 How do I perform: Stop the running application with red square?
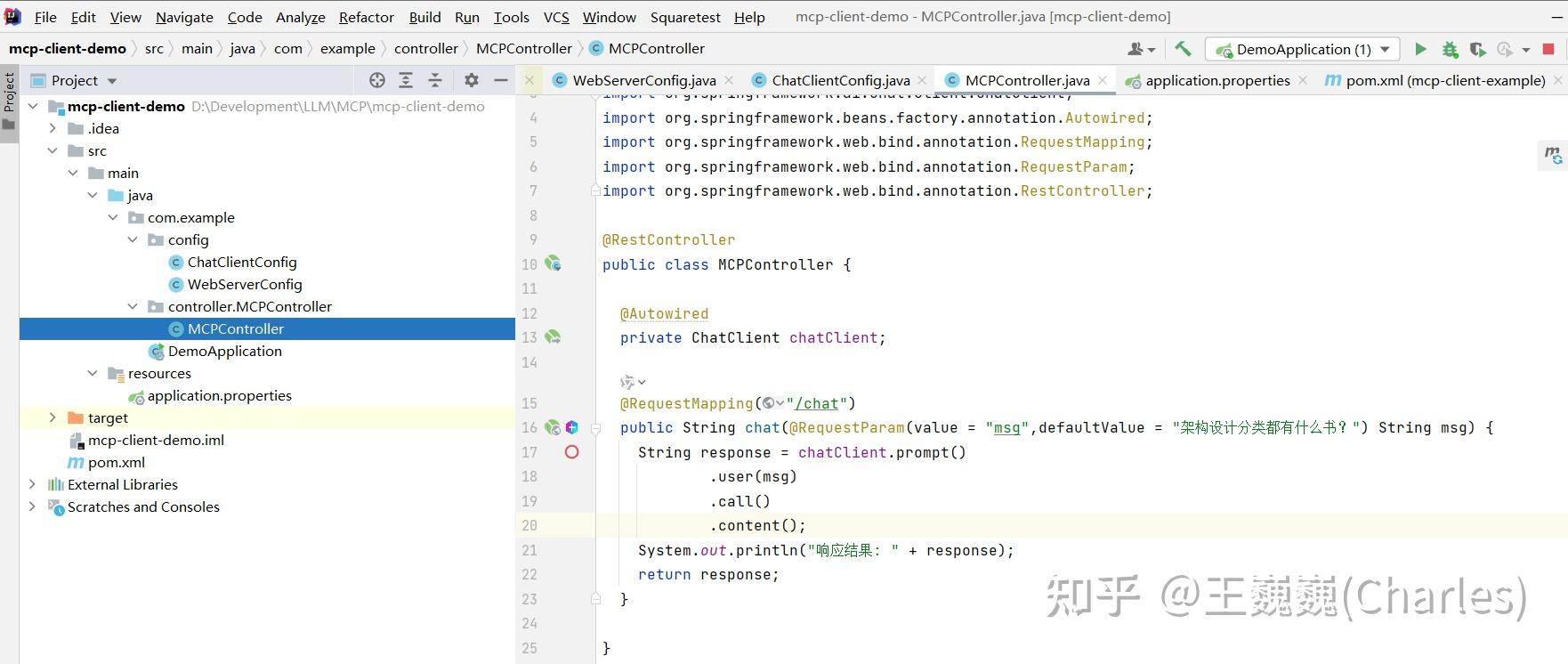[1548, 49]
